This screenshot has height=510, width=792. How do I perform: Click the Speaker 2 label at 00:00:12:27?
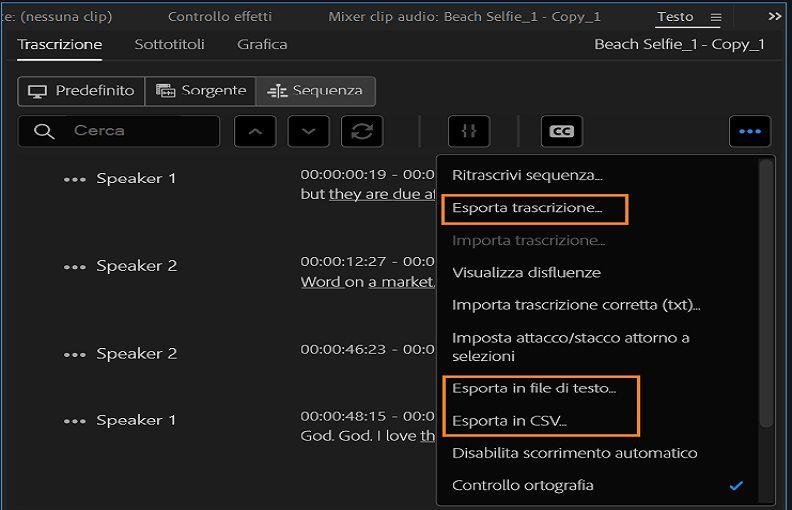(136, 266)
